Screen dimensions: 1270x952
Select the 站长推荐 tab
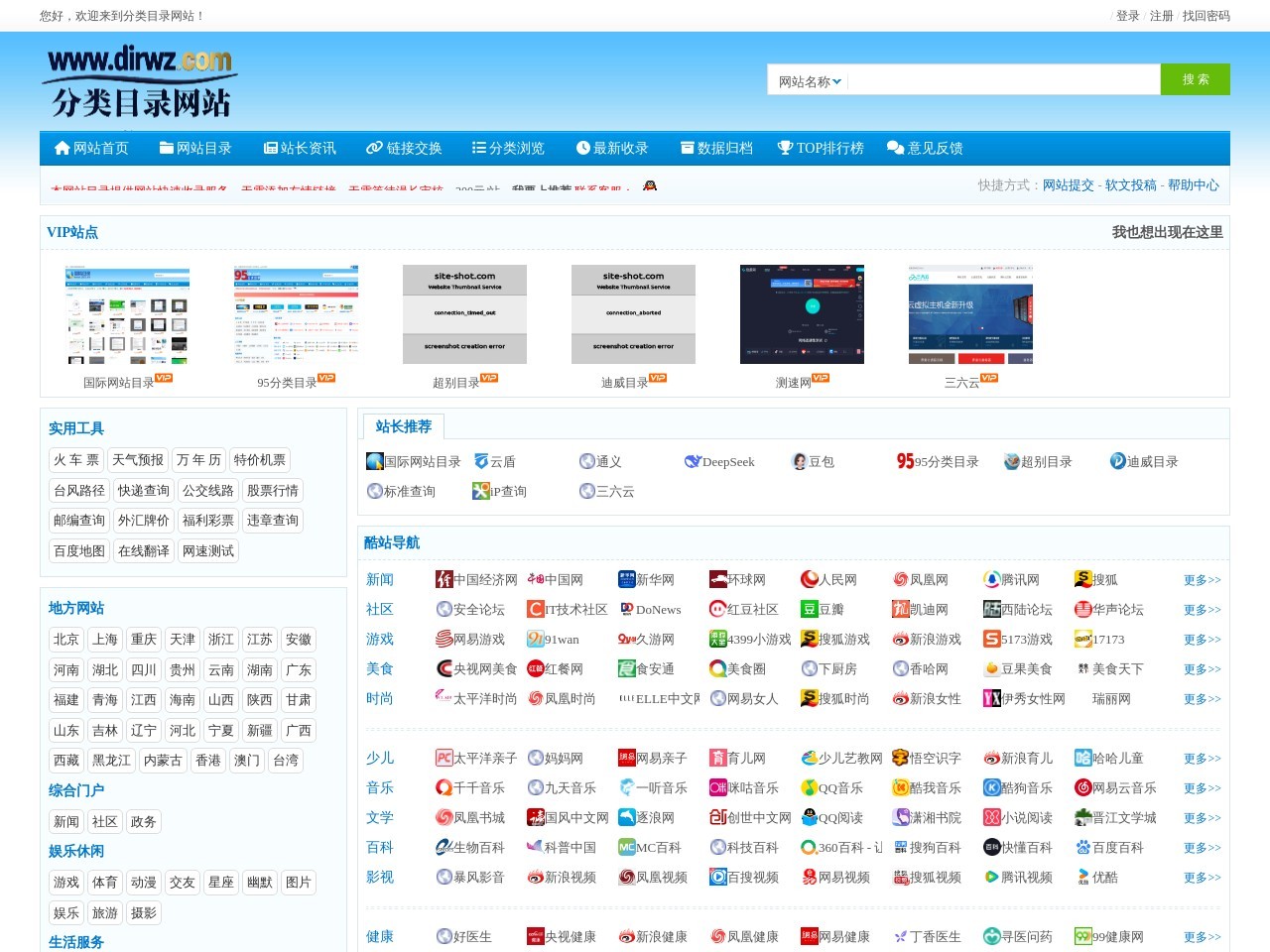(404, 426)
